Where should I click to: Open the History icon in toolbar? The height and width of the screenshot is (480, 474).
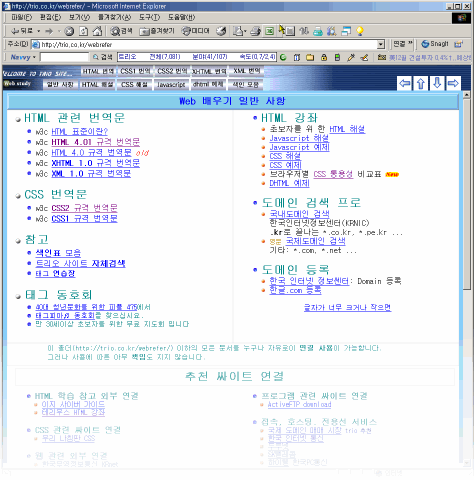coord(221,31)
